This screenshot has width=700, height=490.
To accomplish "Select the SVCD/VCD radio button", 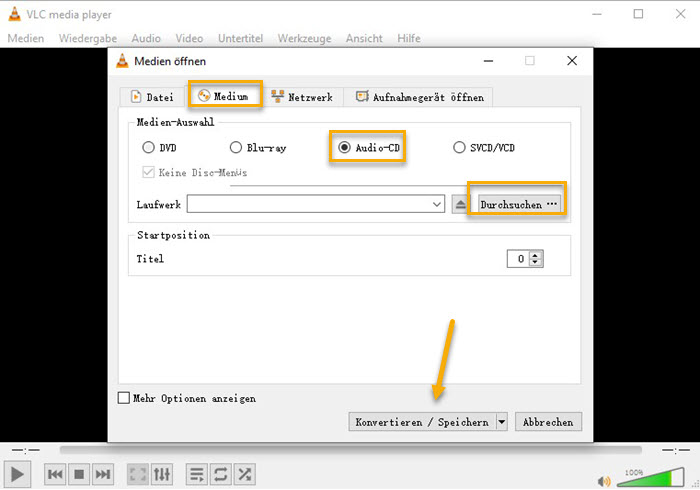I will pyautogui.click(x=459, y=147).
